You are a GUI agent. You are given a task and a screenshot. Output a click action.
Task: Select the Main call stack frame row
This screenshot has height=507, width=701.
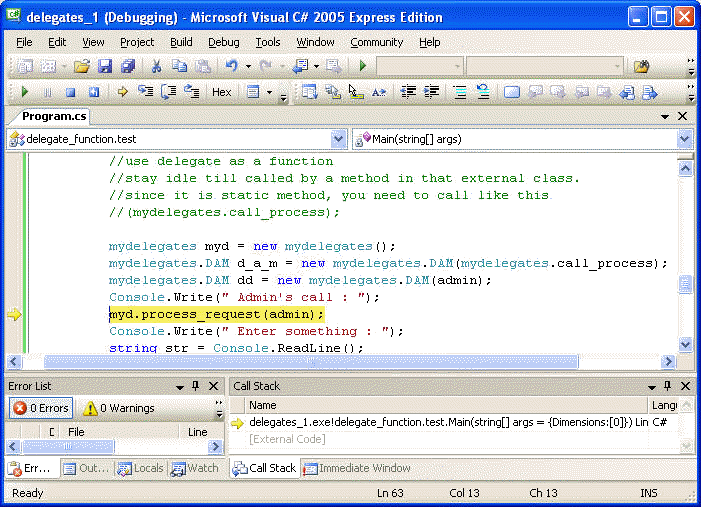(x=450, y=423)
